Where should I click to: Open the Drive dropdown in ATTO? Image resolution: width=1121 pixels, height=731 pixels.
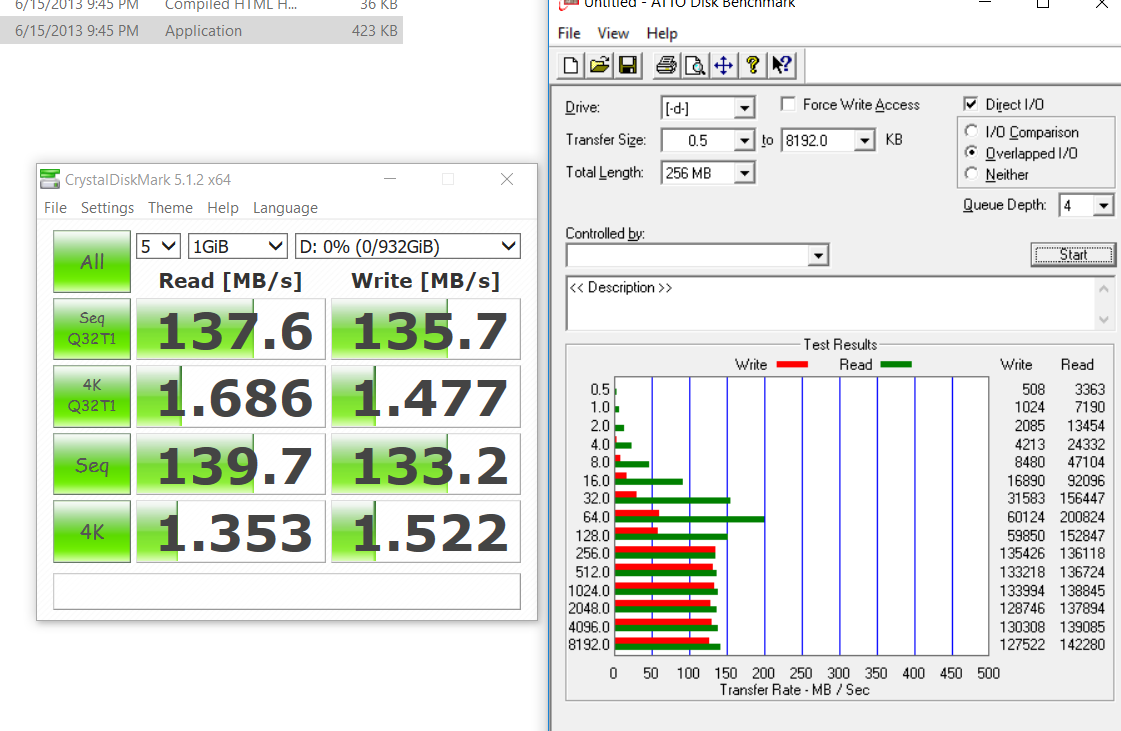pos(744,108)
